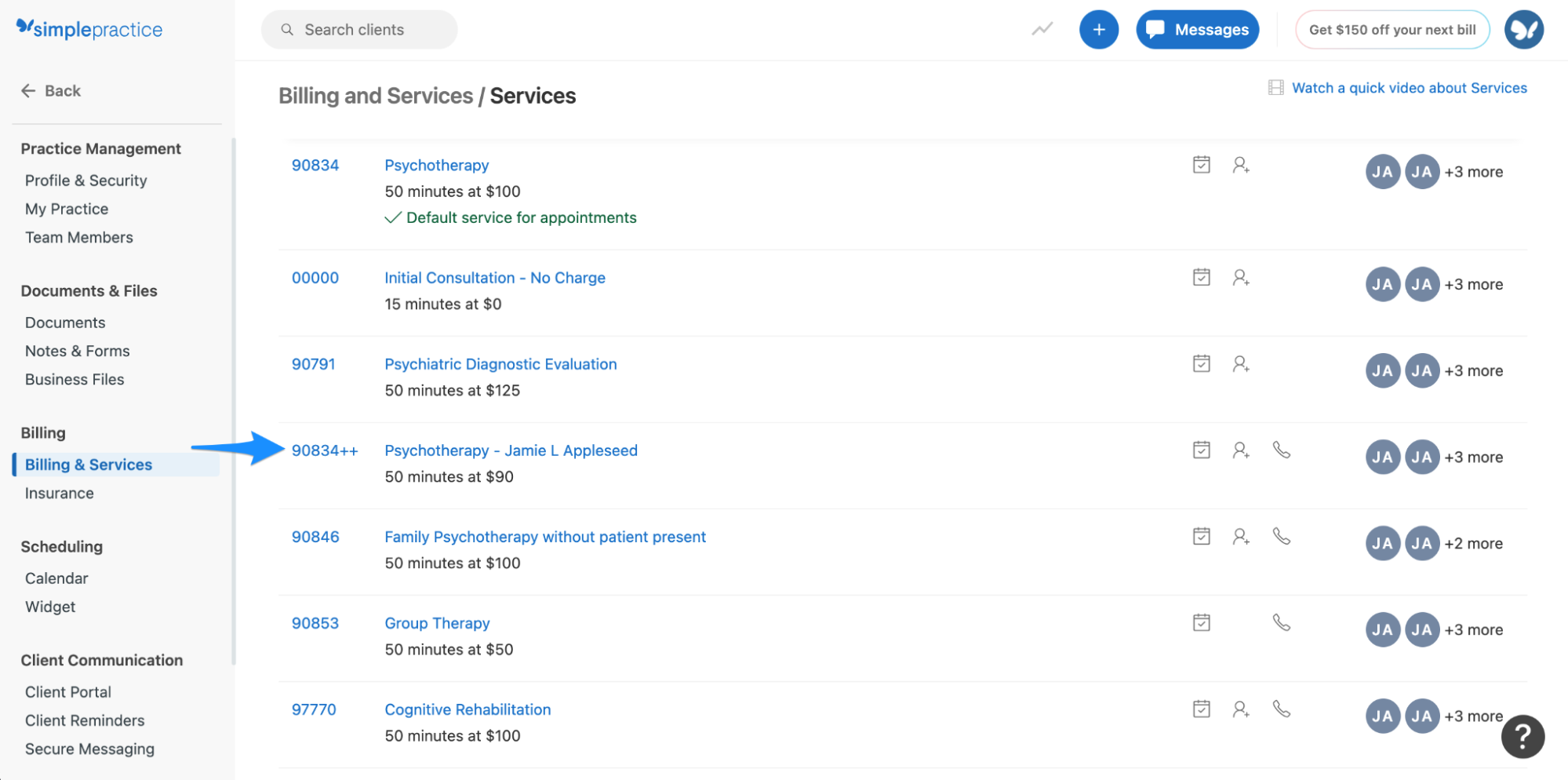The height and width of the screenshot is (780, 1568).
Task: Open the butterfly profile avatar menu
Action: 1523,29
